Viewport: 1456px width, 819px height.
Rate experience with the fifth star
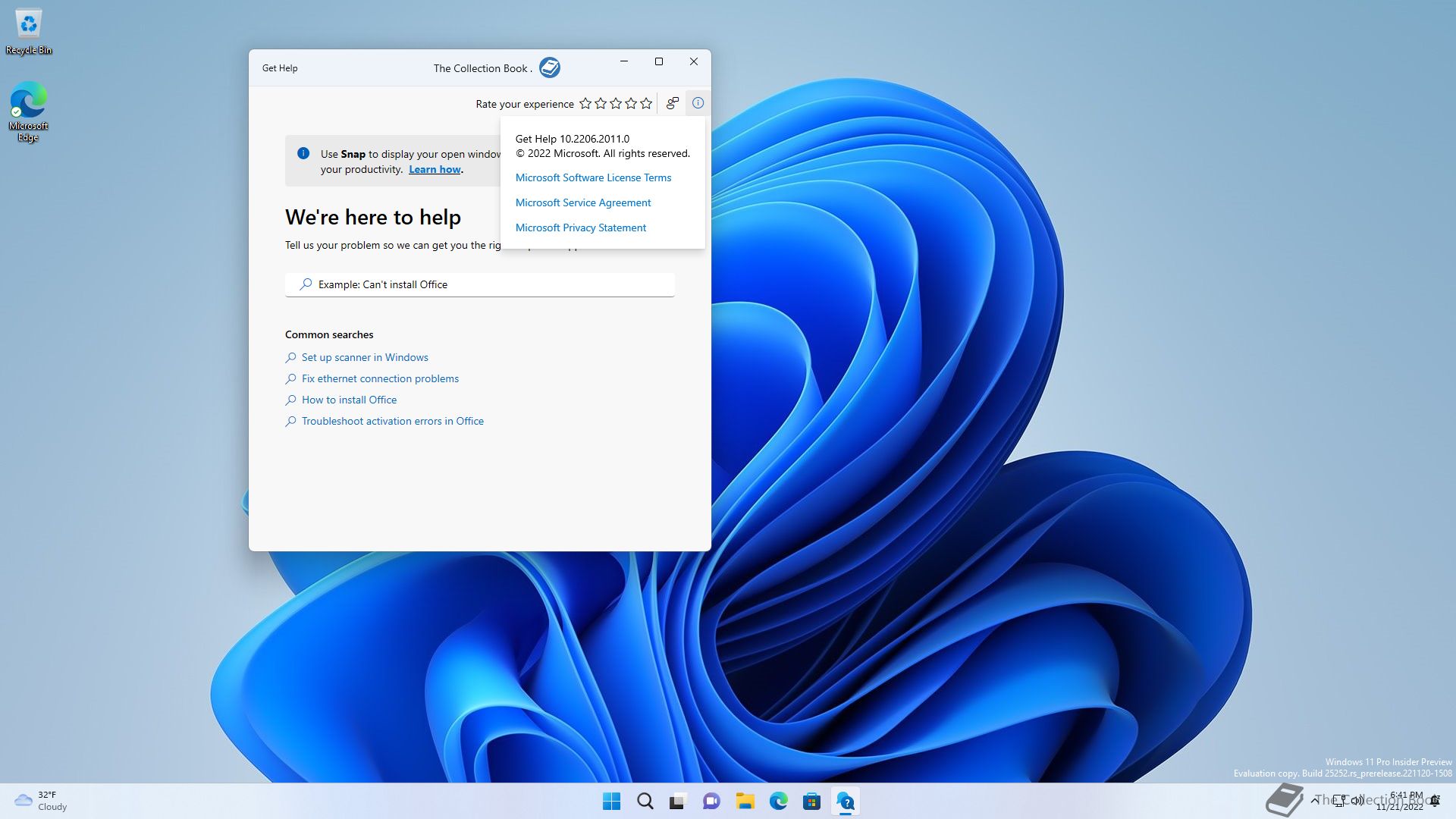[x=646, y=103]
